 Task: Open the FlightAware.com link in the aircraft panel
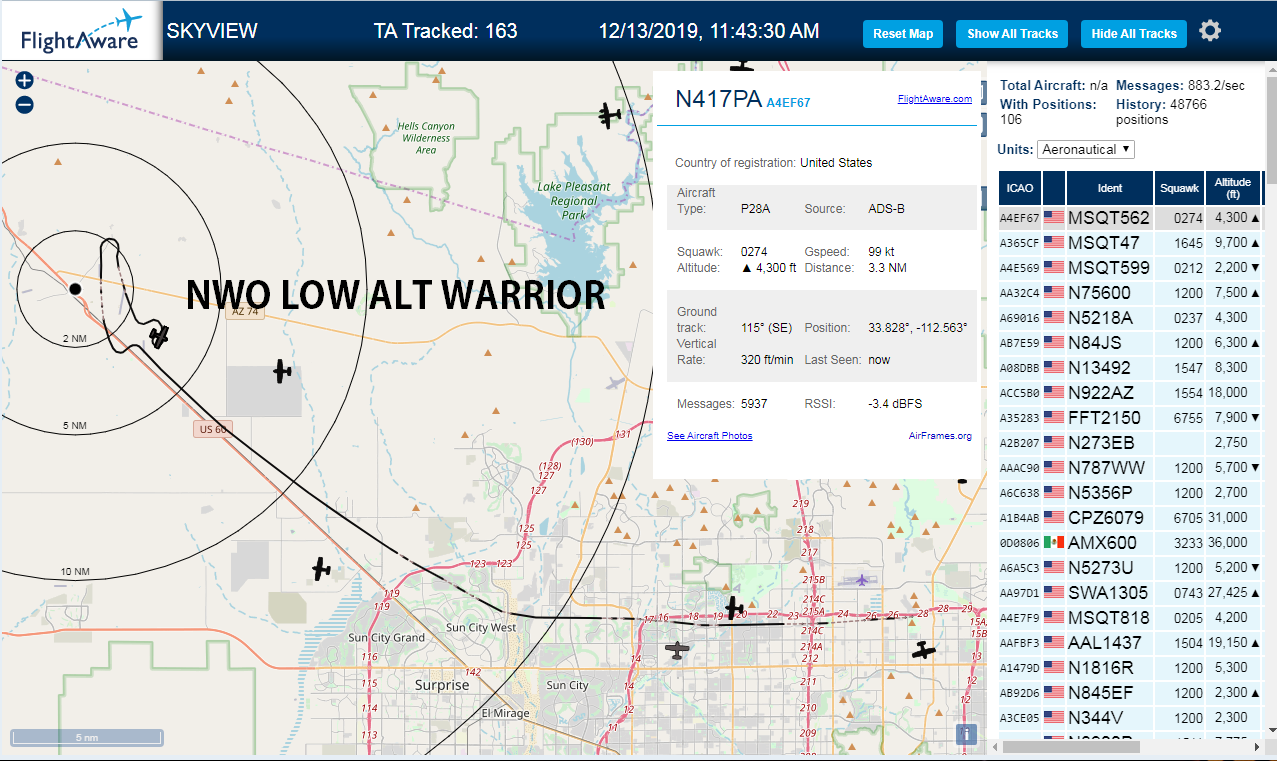point(934,99)
